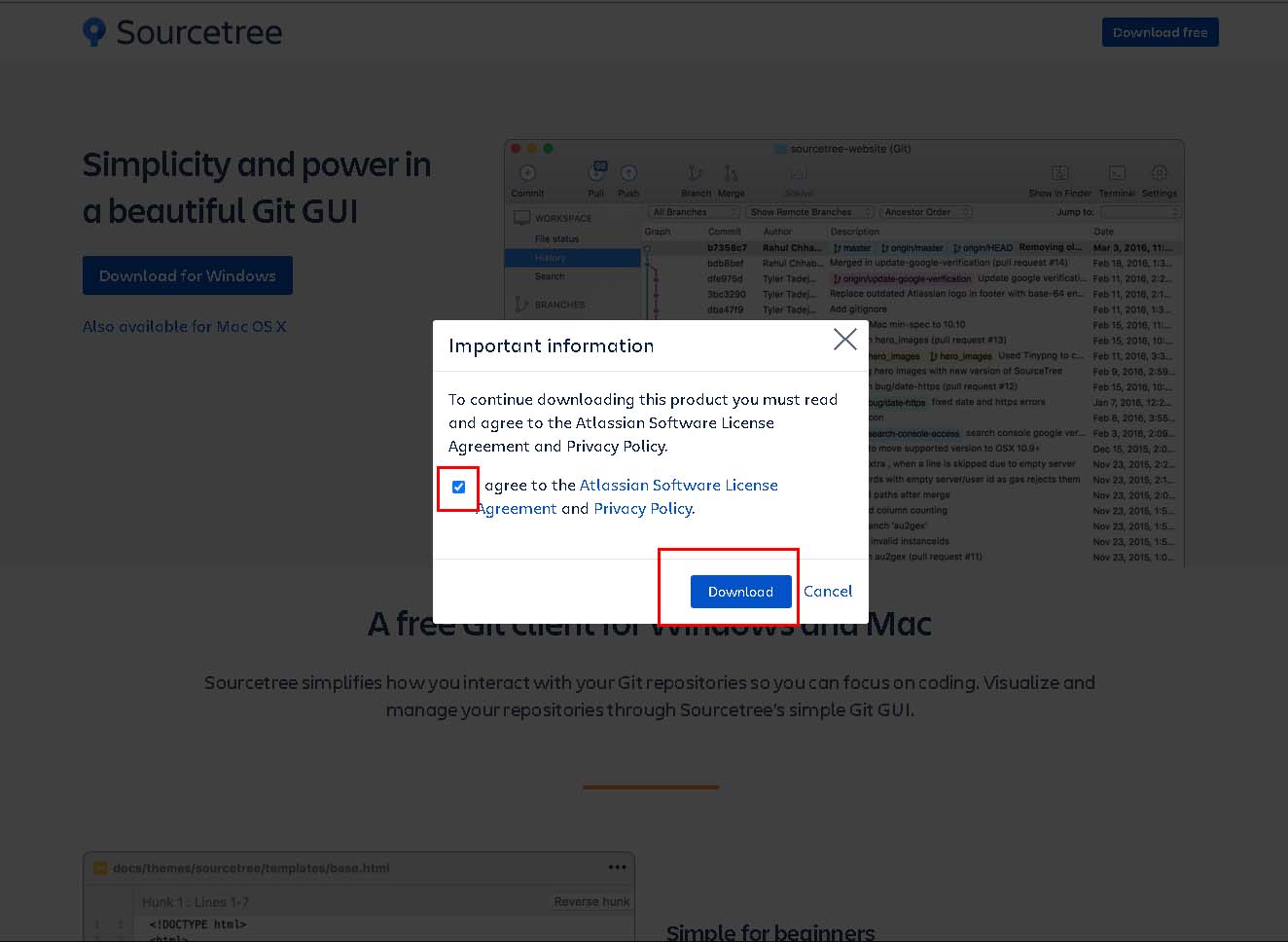The image size is (1288, 942).
Task: Open the Ancestor Order dropdown
Action: (x=926, y=212)
